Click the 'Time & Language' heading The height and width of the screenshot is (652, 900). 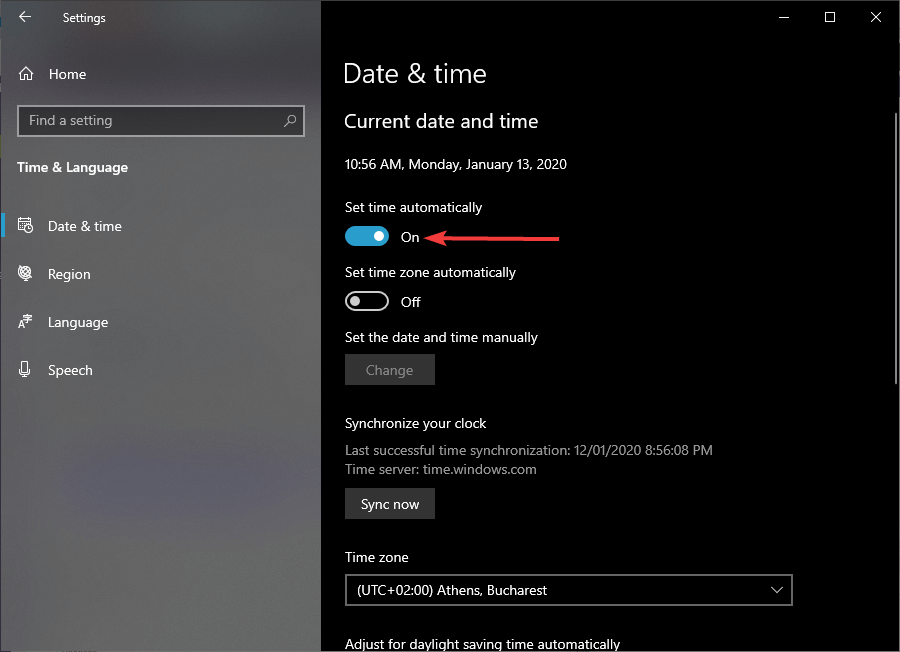(x=72, y=168)
